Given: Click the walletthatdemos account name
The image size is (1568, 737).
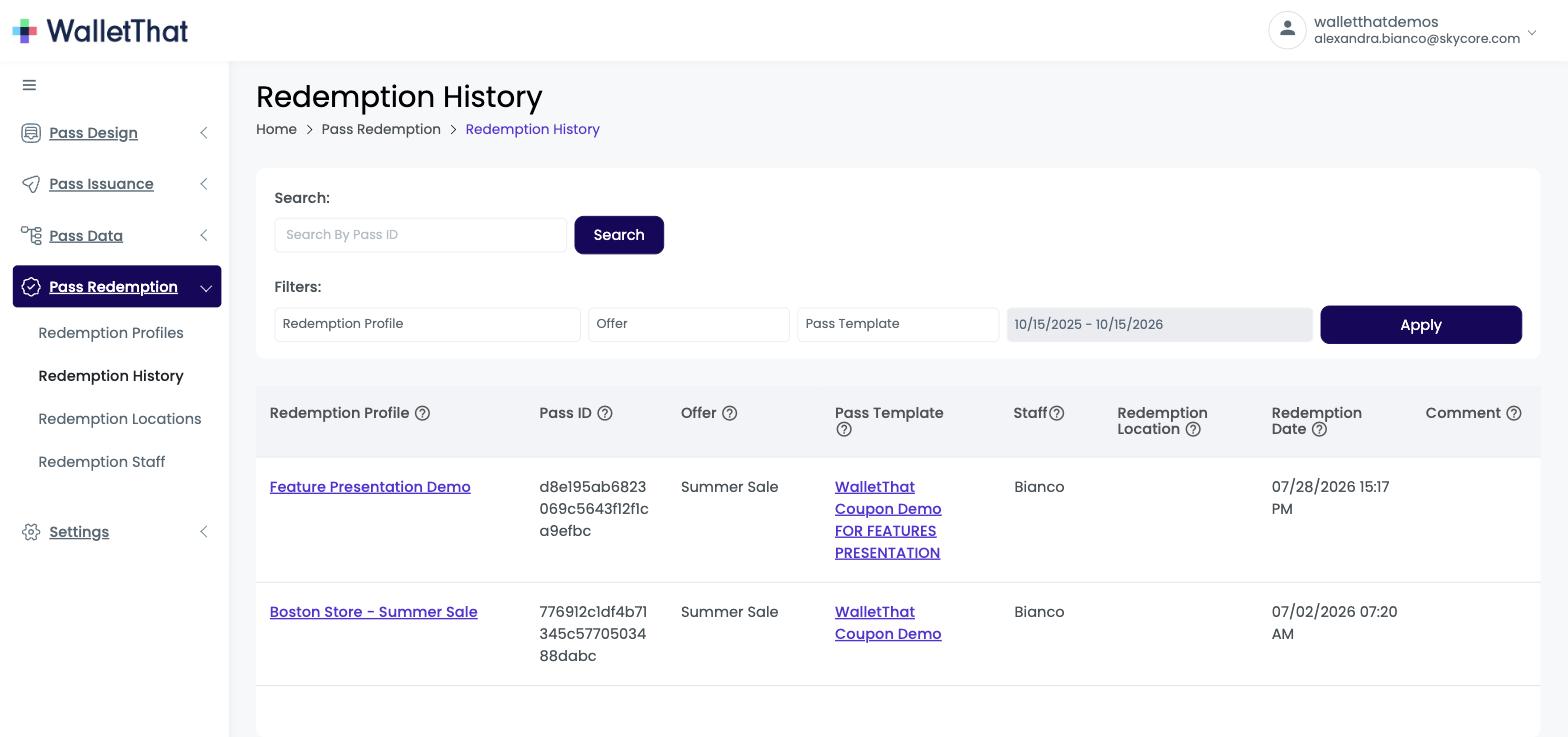Looking at the screenshot, I should (x=1376, y=22).
